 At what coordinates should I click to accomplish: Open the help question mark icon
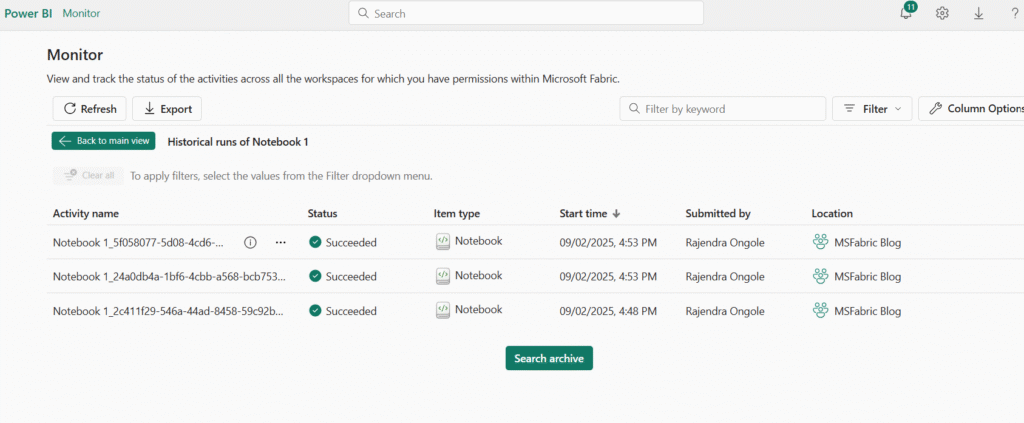click(x=1014, y=13)
